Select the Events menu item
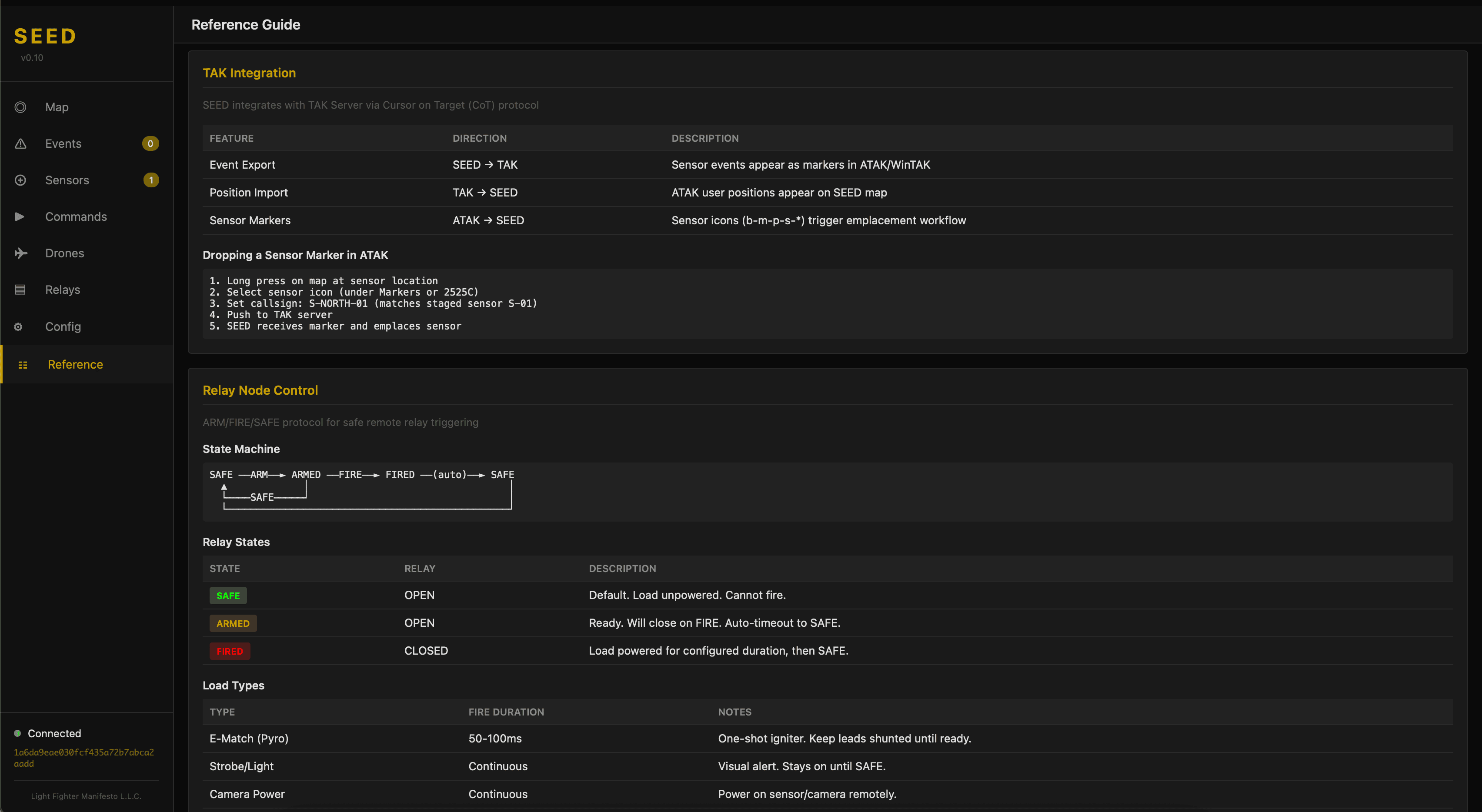Screen dimensions: 1482x812 tap(63, 143)
